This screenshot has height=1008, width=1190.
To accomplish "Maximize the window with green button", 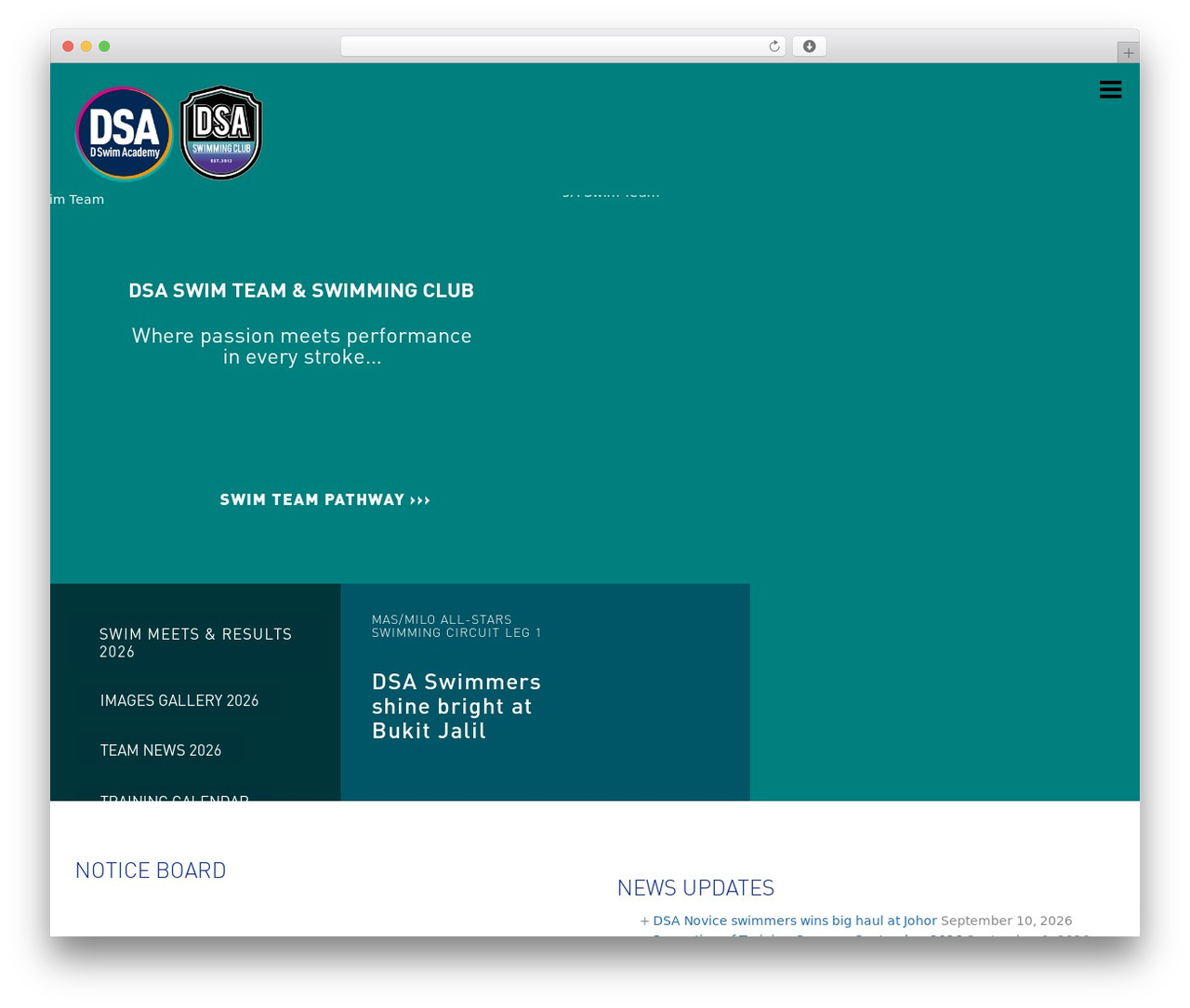I will [104, 46].
